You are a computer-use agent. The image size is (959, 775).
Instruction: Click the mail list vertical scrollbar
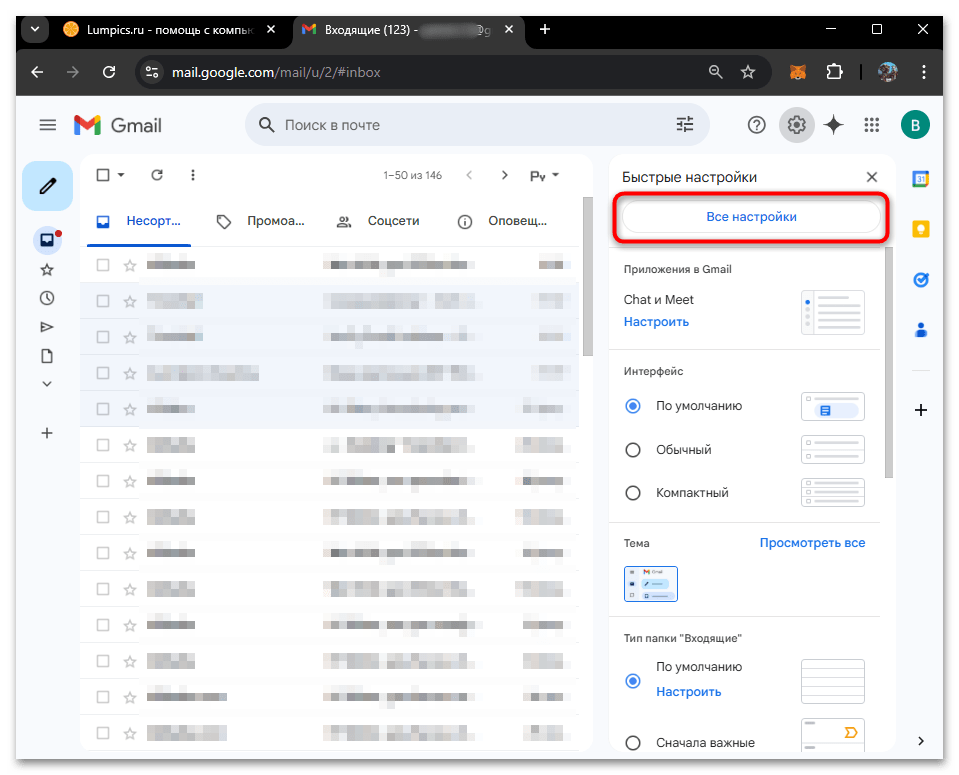[x=588, y=276]
